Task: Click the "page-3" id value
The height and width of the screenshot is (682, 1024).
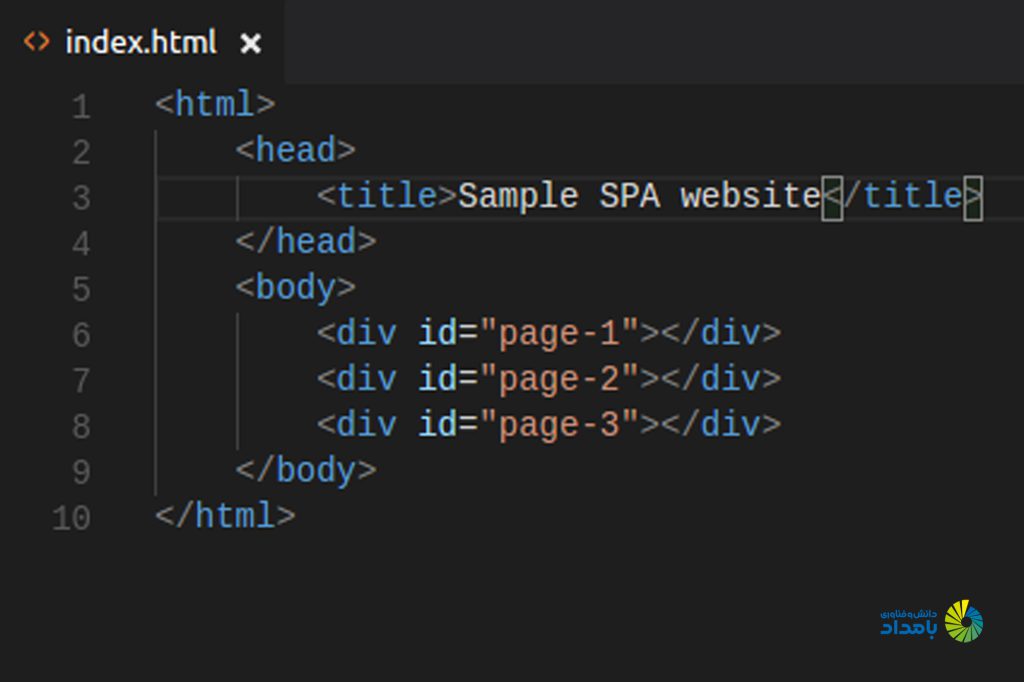Action: tap(559, 425)
